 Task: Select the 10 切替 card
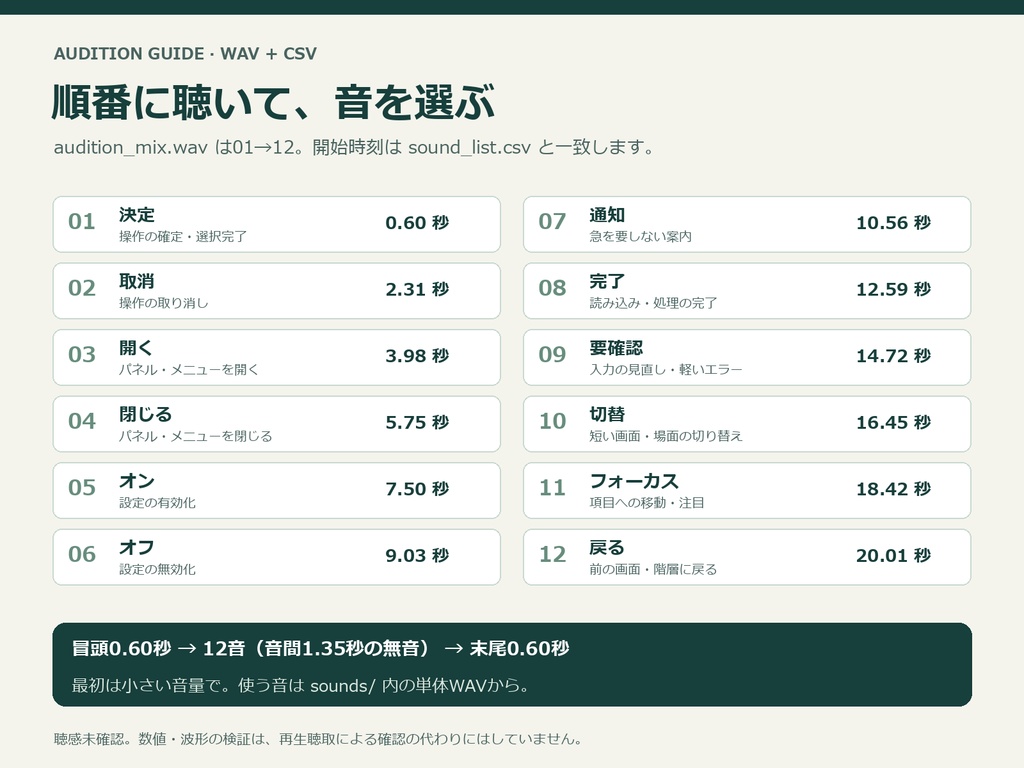(x=747, y=424)
